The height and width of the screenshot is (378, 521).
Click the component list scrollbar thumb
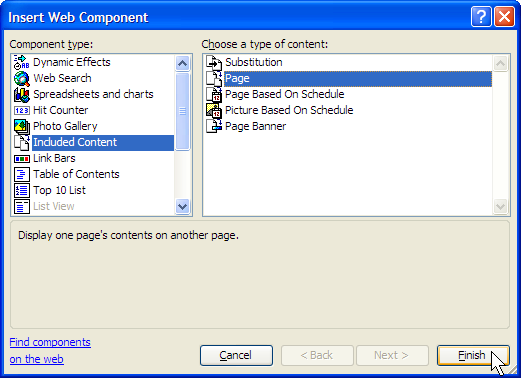pos(182,111)
